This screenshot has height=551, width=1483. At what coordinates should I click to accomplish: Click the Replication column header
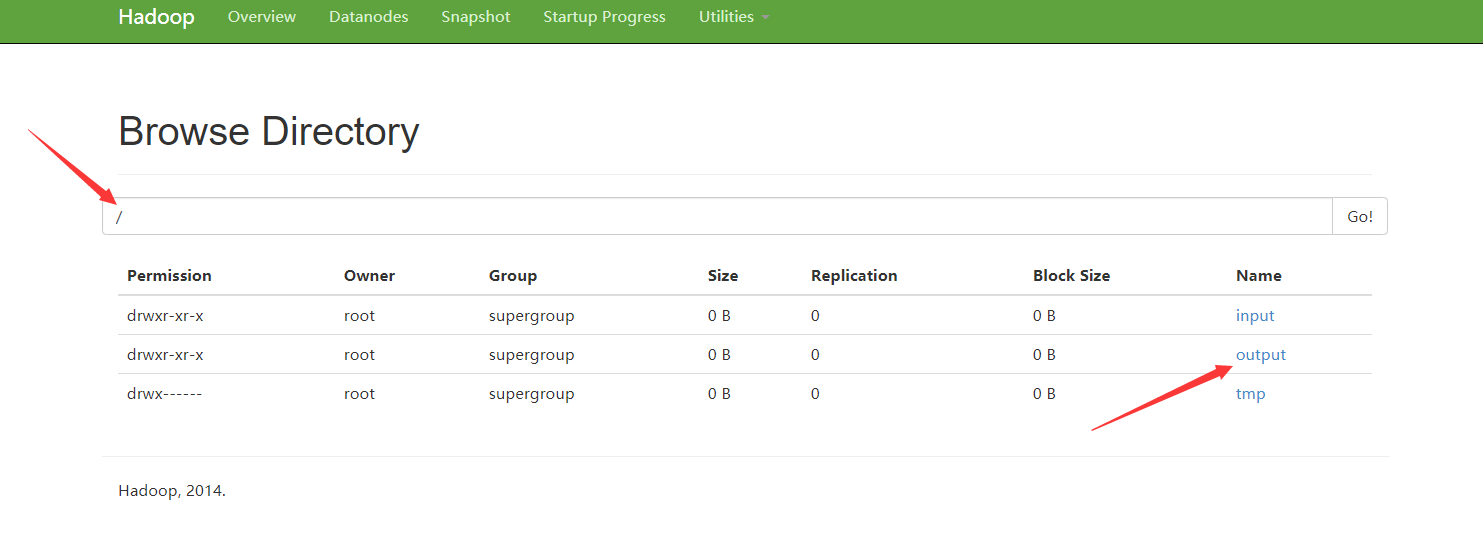coord(854,276)
